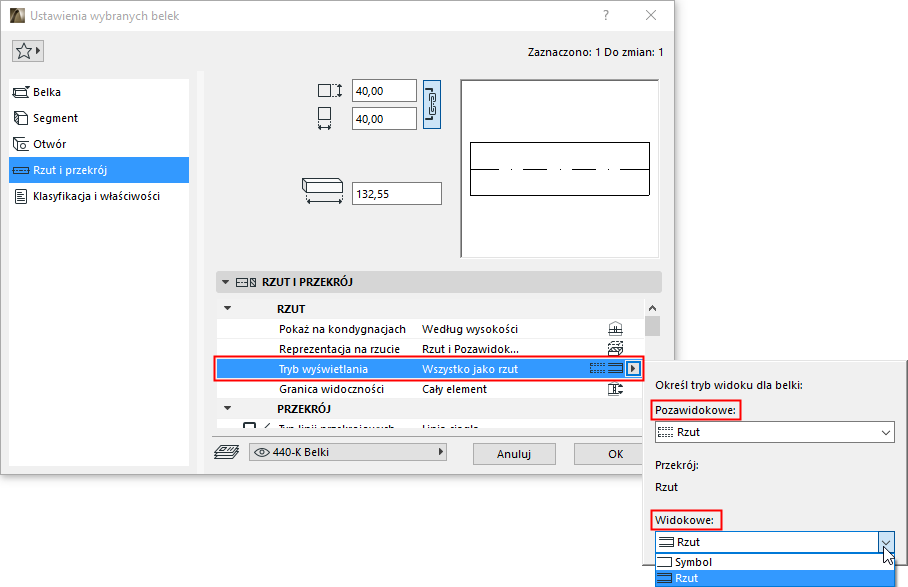The width and height of the screenshot is (908, 587).
Task: Click the beam length icon
Action: [x=323, y=190]
